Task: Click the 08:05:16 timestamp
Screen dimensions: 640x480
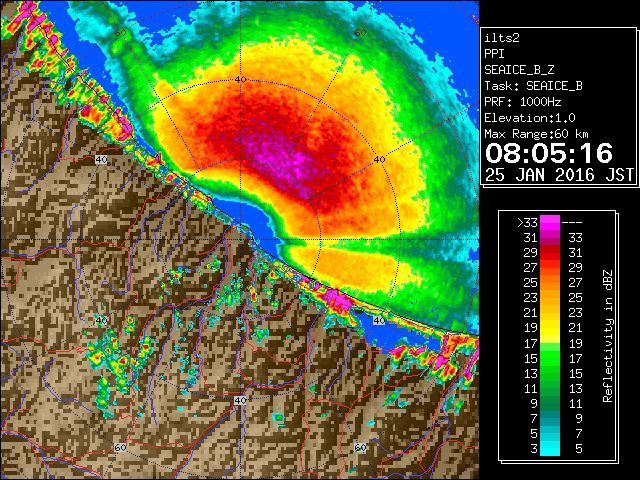Action: [x=549, y=153]
